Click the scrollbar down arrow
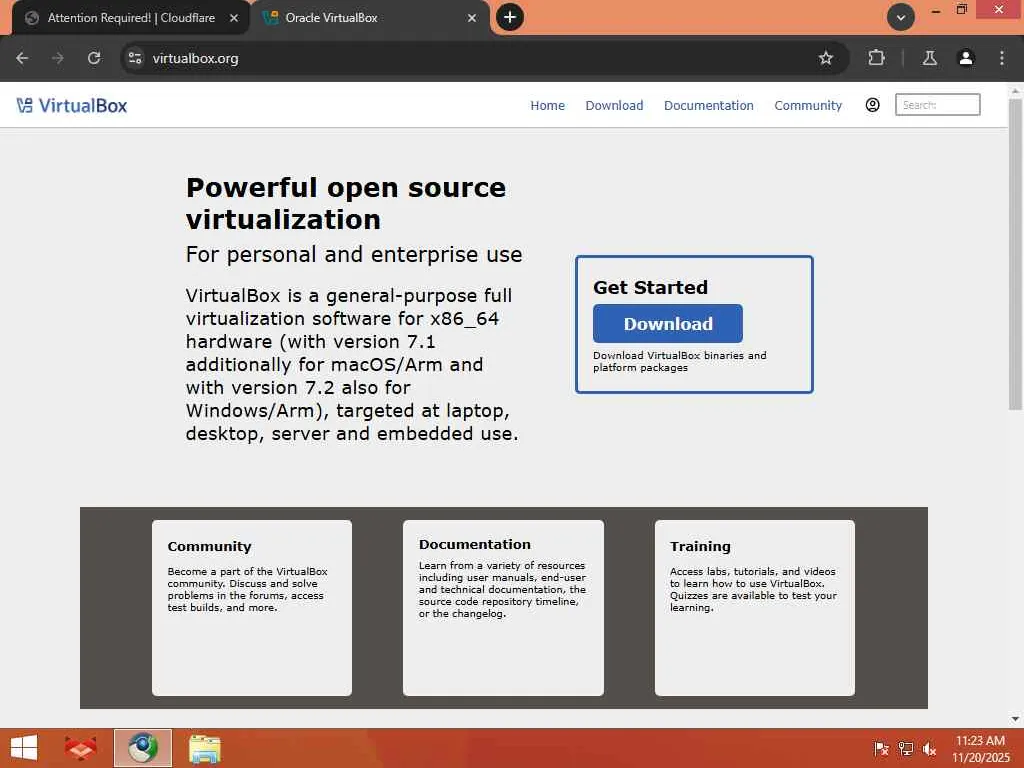Screen dimensions: 1024x768 pos(1015,719)
